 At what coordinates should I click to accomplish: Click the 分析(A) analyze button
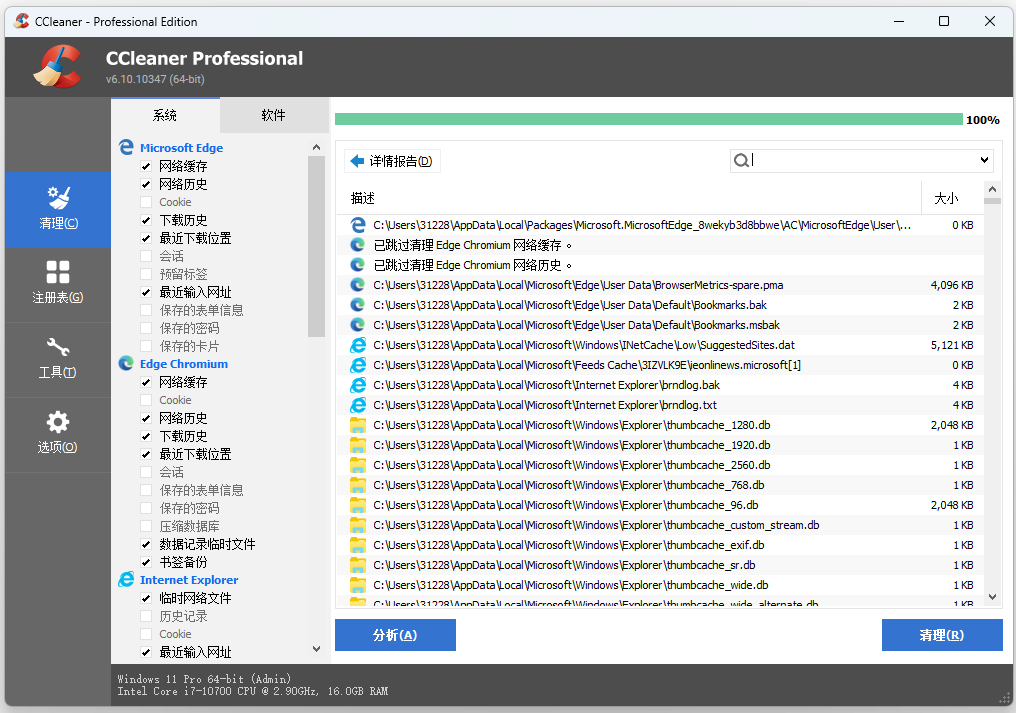click(x=395, y=635)
